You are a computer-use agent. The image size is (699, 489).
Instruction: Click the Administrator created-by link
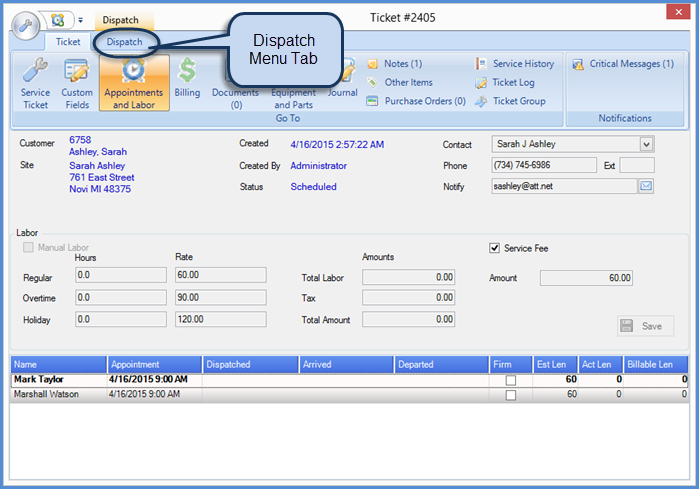pyautogui.click(x=318, y=166)
